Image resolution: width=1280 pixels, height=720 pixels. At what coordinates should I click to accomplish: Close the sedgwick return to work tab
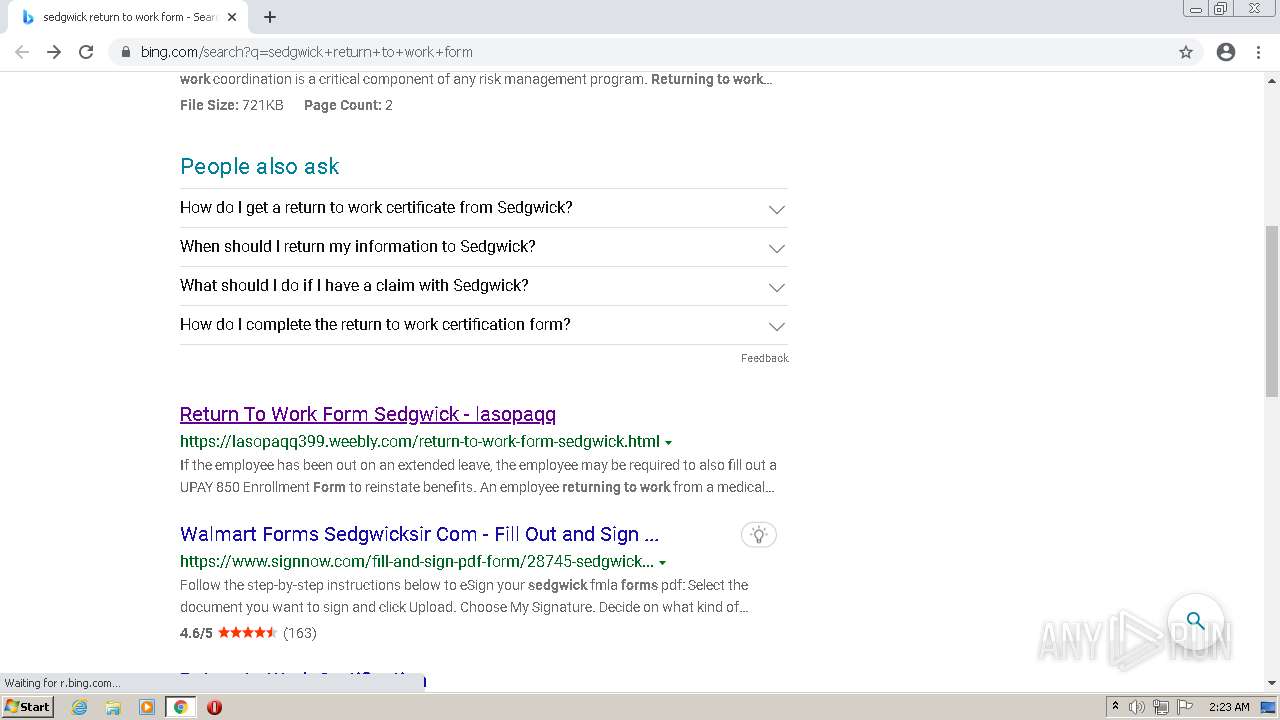[232, 17]
